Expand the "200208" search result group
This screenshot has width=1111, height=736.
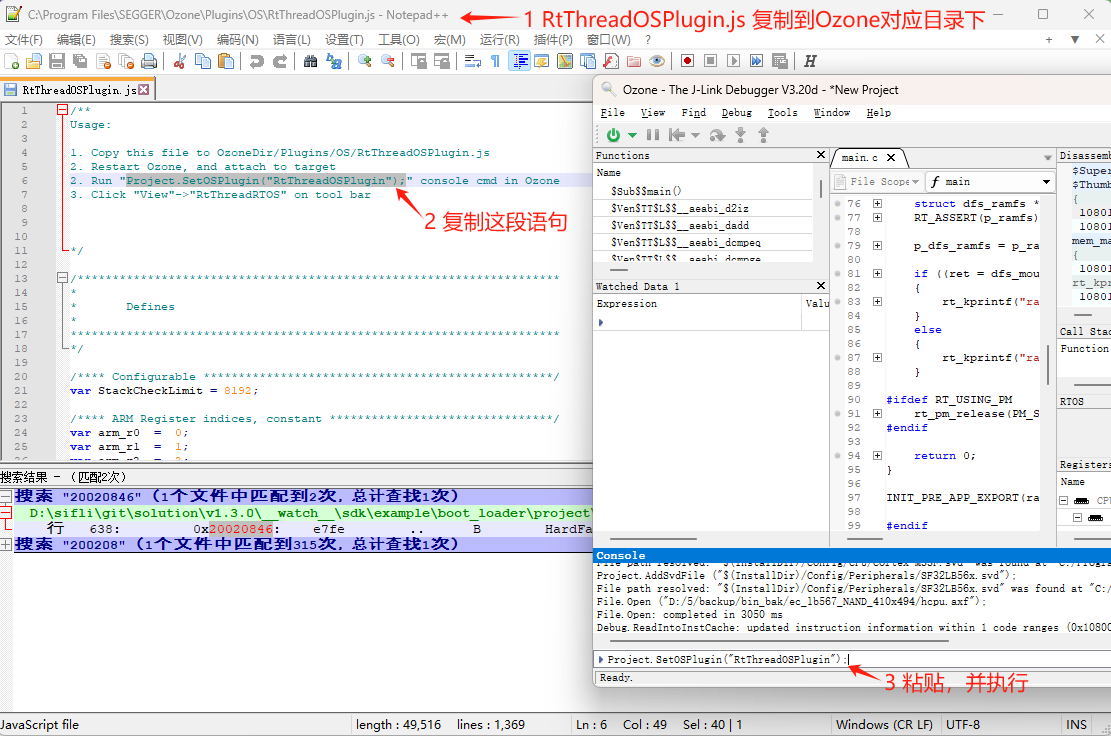[x=6, y=544]
